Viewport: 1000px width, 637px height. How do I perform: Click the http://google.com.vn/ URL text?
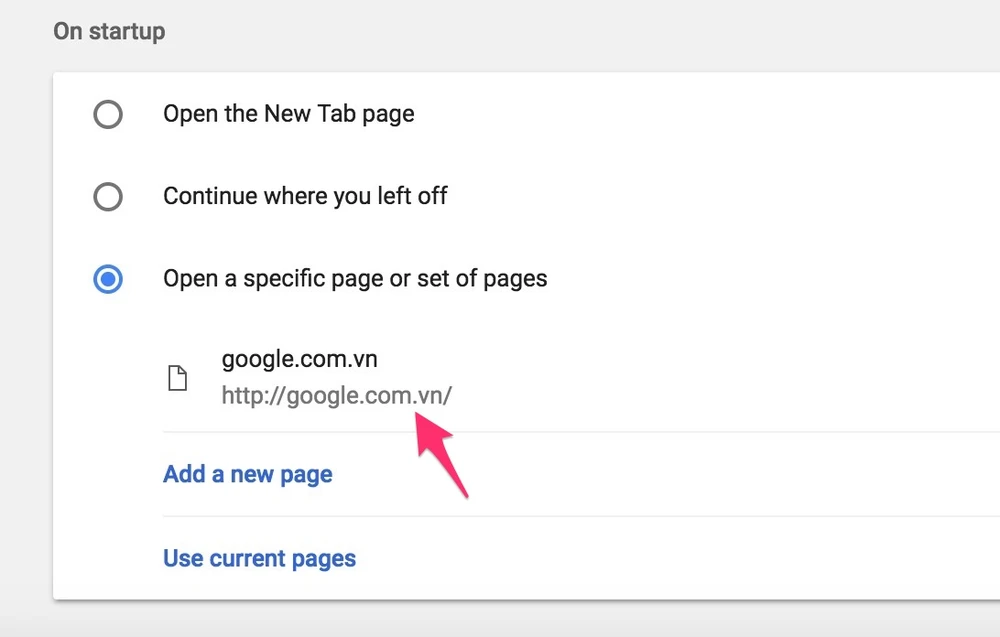[x=336, y=396]
